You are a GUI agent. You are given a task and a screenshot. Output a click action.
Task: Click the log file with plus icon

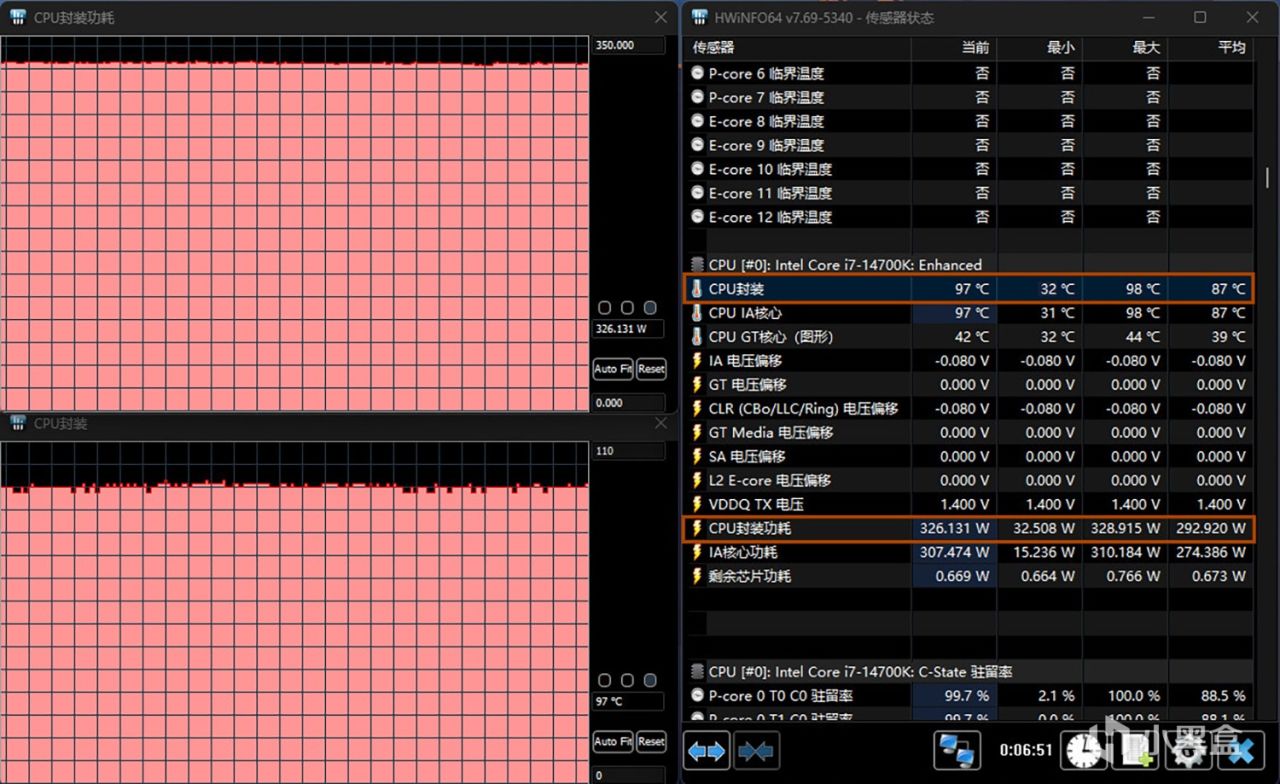1137,750
